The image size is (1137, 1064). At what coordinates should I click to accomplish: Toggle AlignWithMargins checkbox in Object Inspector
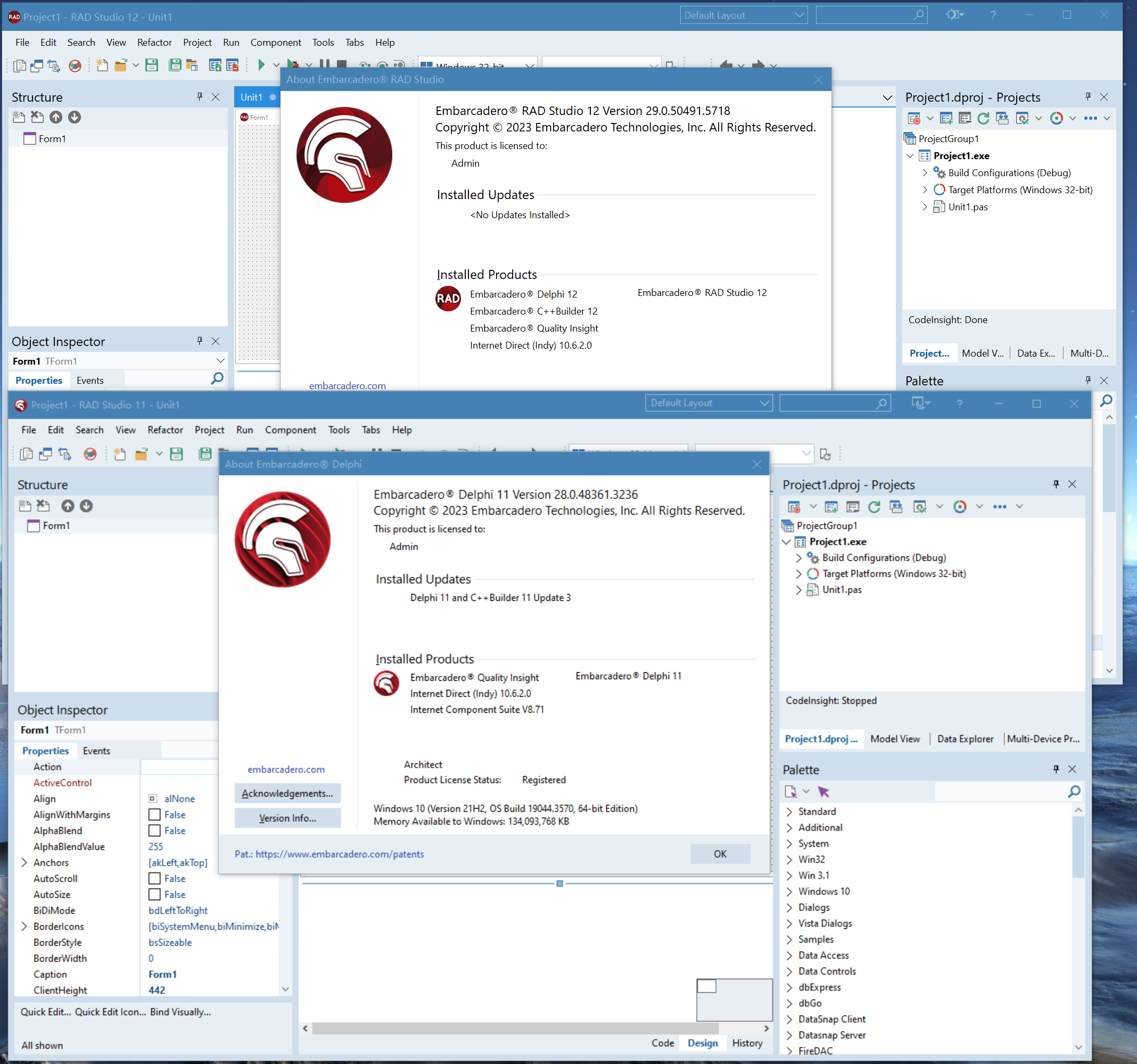[154, 814]
